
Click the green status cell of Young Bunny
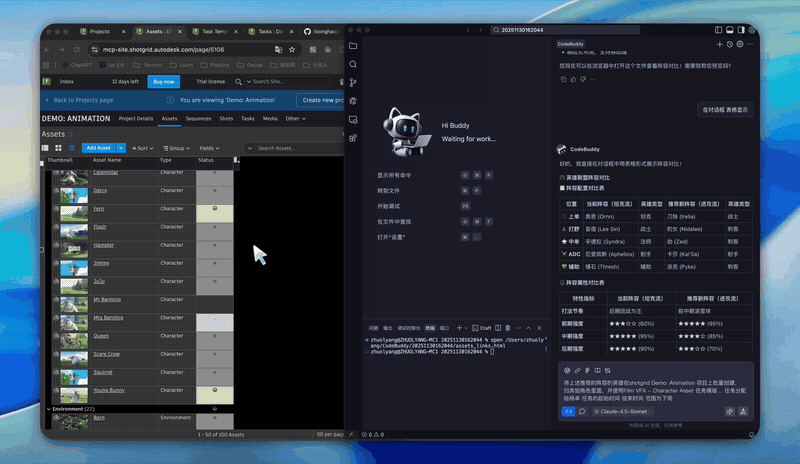(215, 395)
